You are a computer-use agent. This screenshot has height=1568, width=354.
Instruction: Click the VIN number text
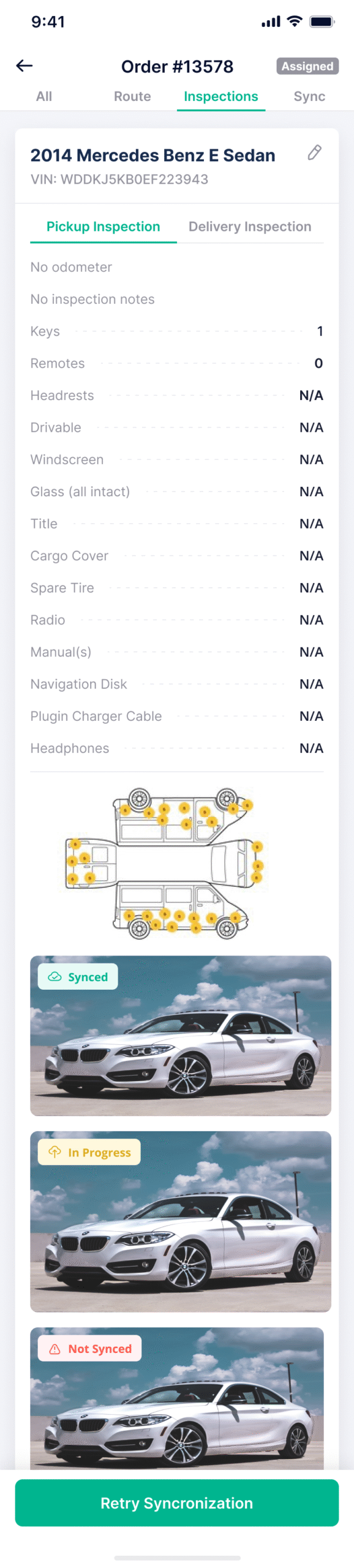pyautogui.click(x=119, y=179)
